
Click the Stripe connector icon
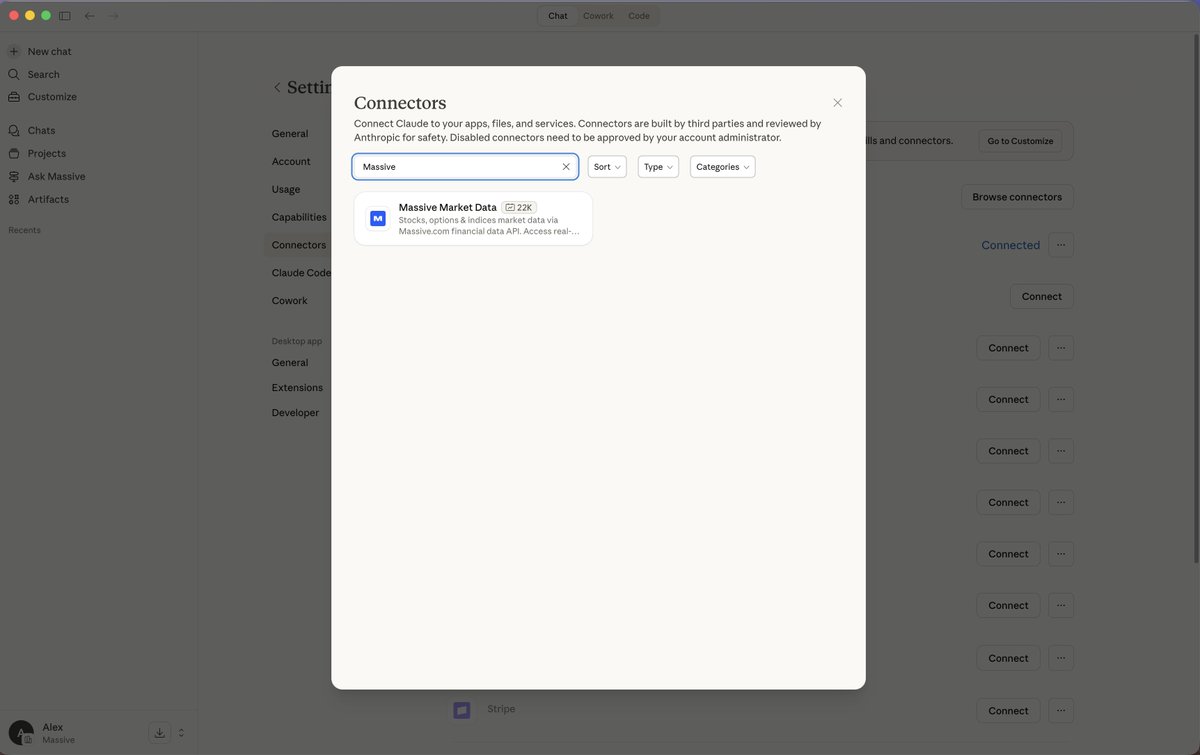point(461,710)
